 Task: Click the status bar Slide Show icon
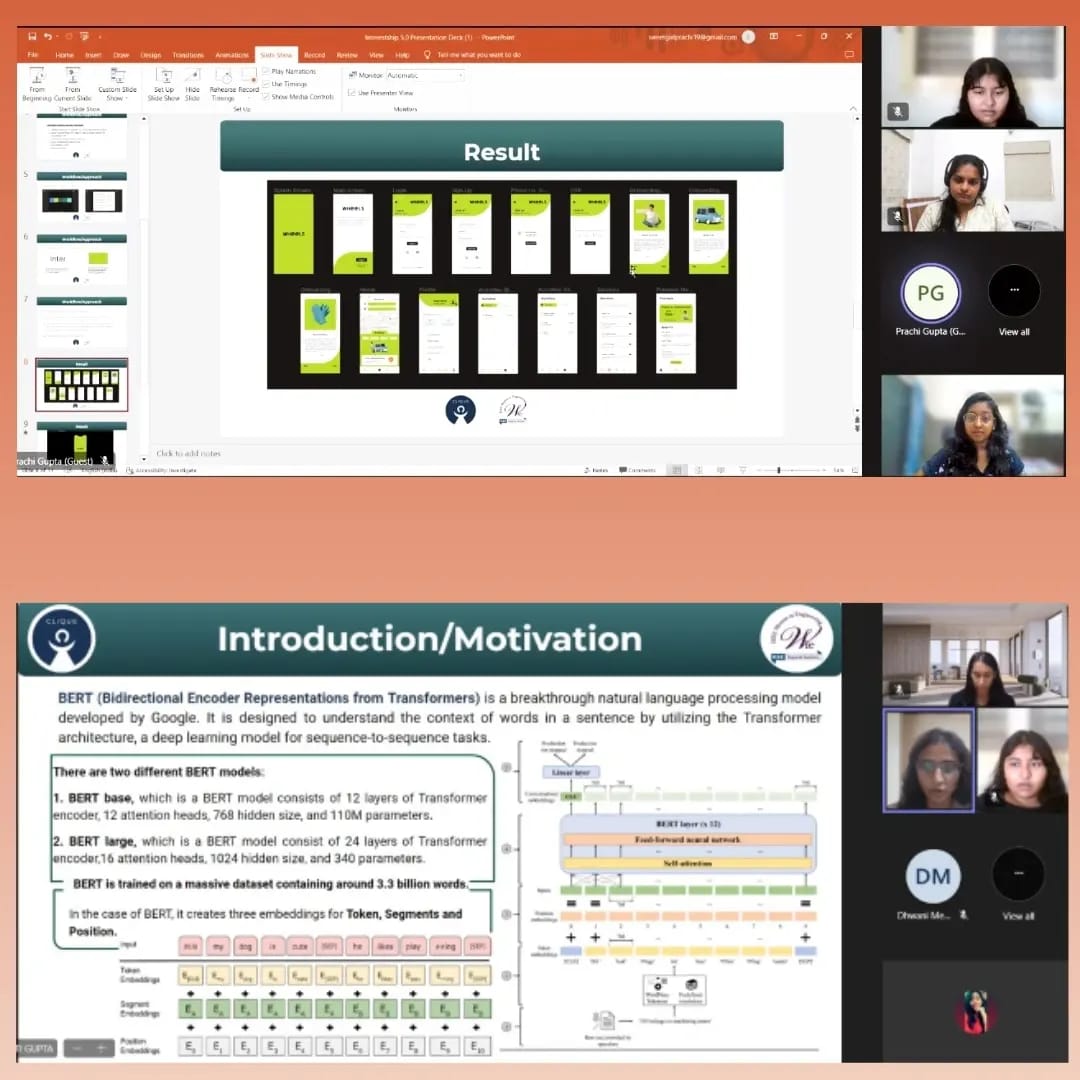pyautogui.click(x=742, y=470)
